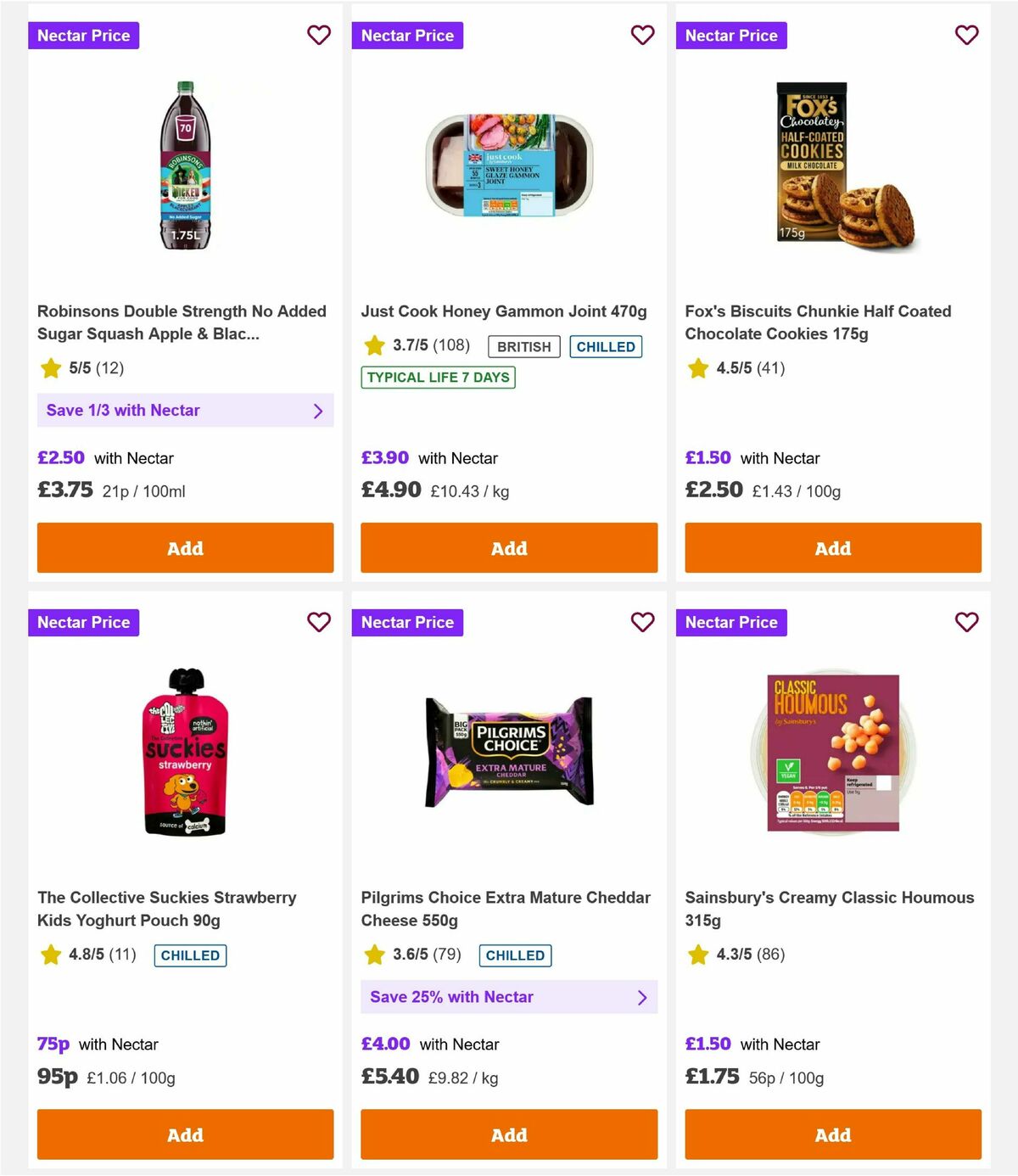Click the TYPICAL LIFE 7 DAYS indicator
Image resolution: width=1018 pixels, height=1176 pixels.
[x=437, y=377]
